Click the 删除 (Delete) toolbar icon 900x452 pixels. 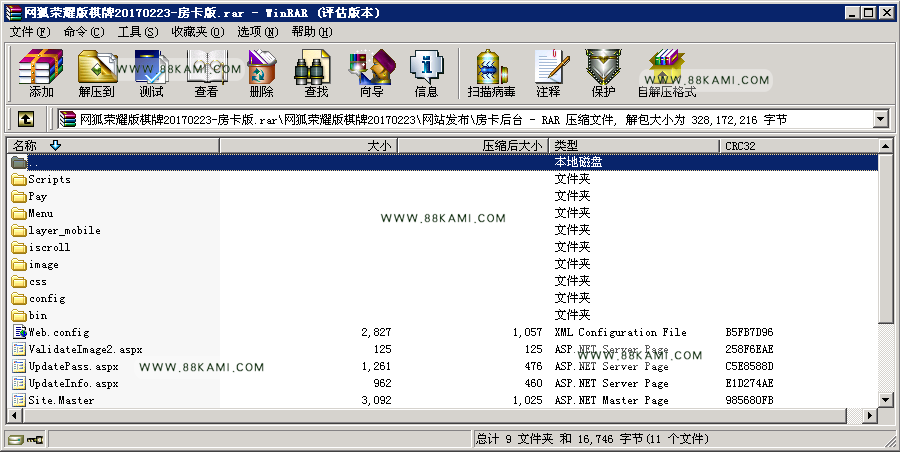pos(261,73)
